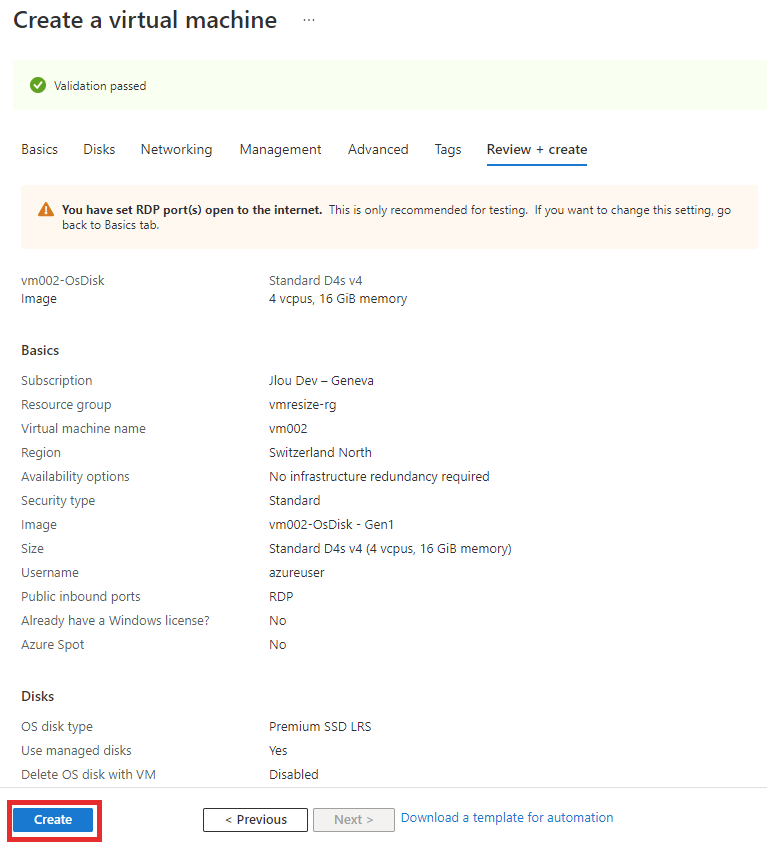Click the Use managed disks label
This screenshot has width=767, height=857.
coord(76,750)
